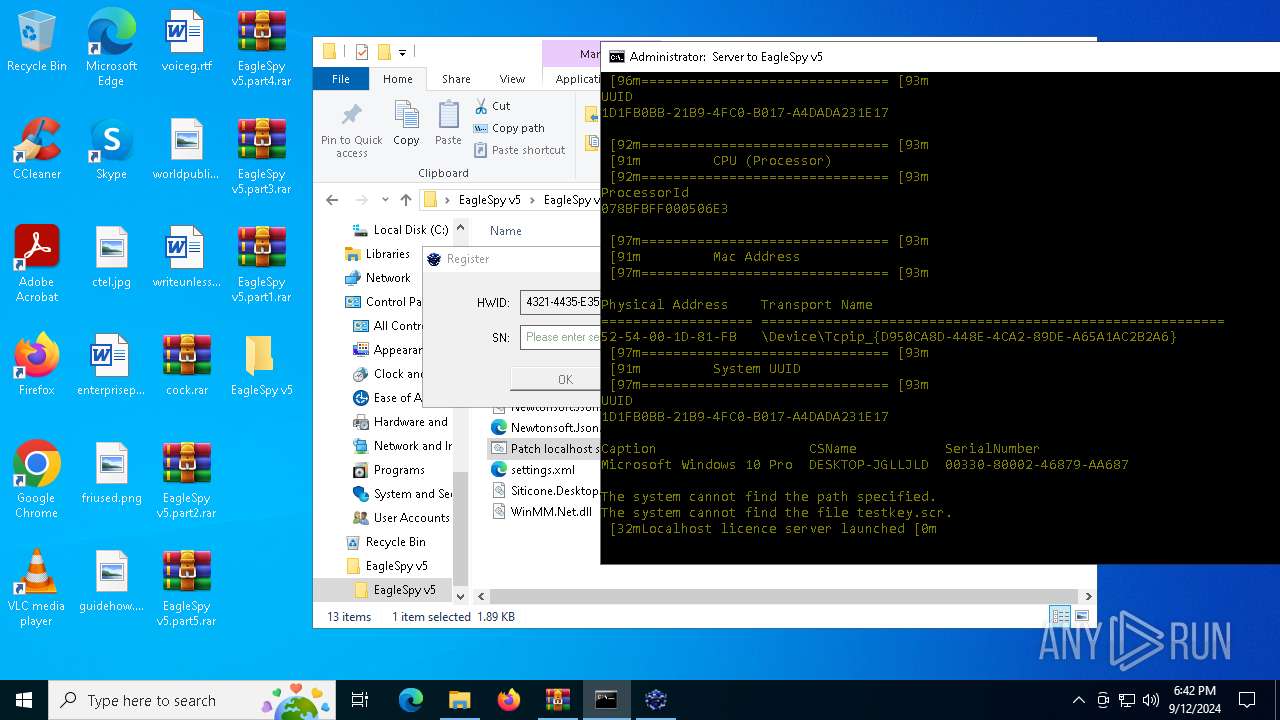Click the taskbar search box

192,700
